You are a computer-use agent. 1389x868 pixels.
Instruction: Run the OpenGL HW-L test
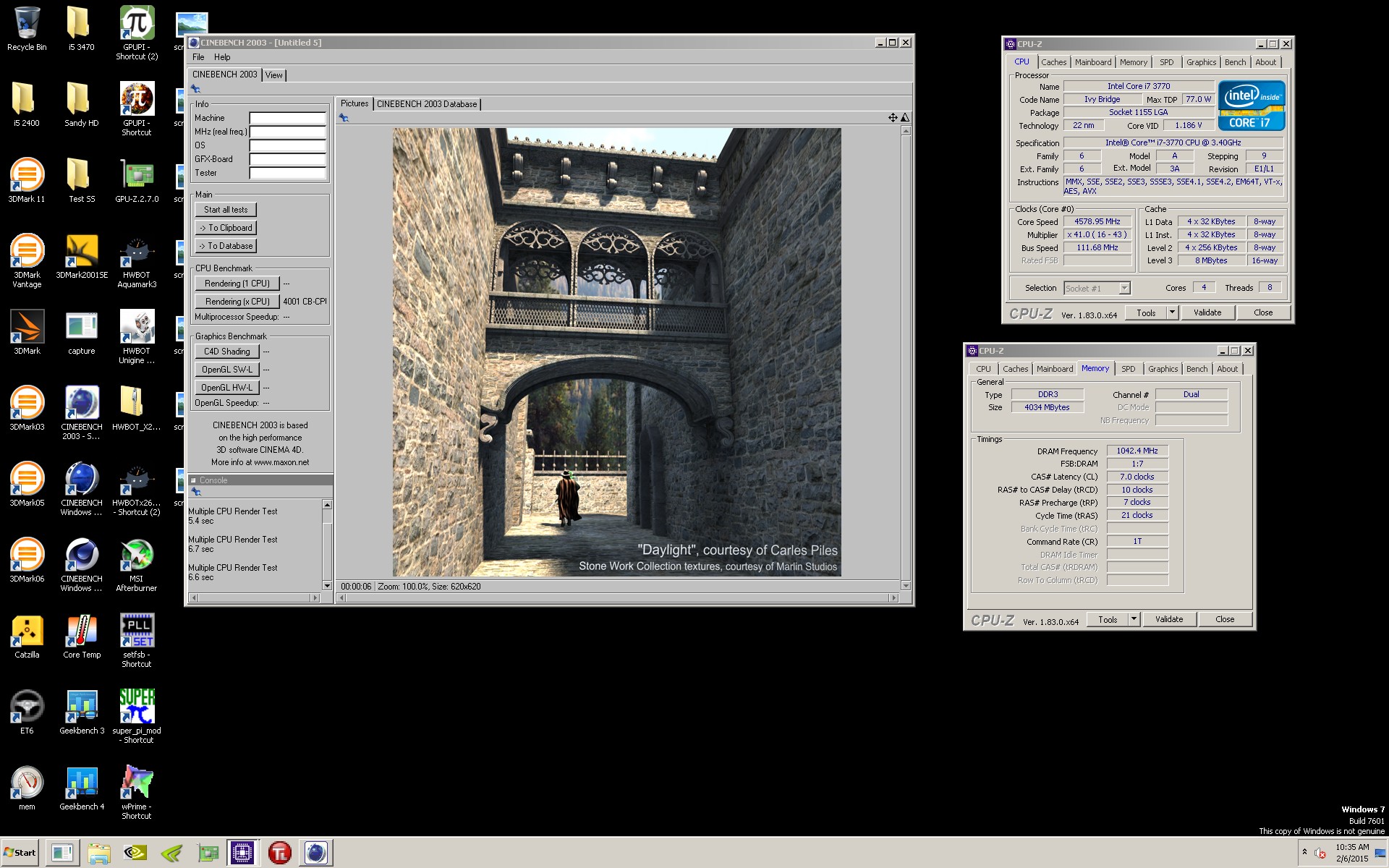227,388
